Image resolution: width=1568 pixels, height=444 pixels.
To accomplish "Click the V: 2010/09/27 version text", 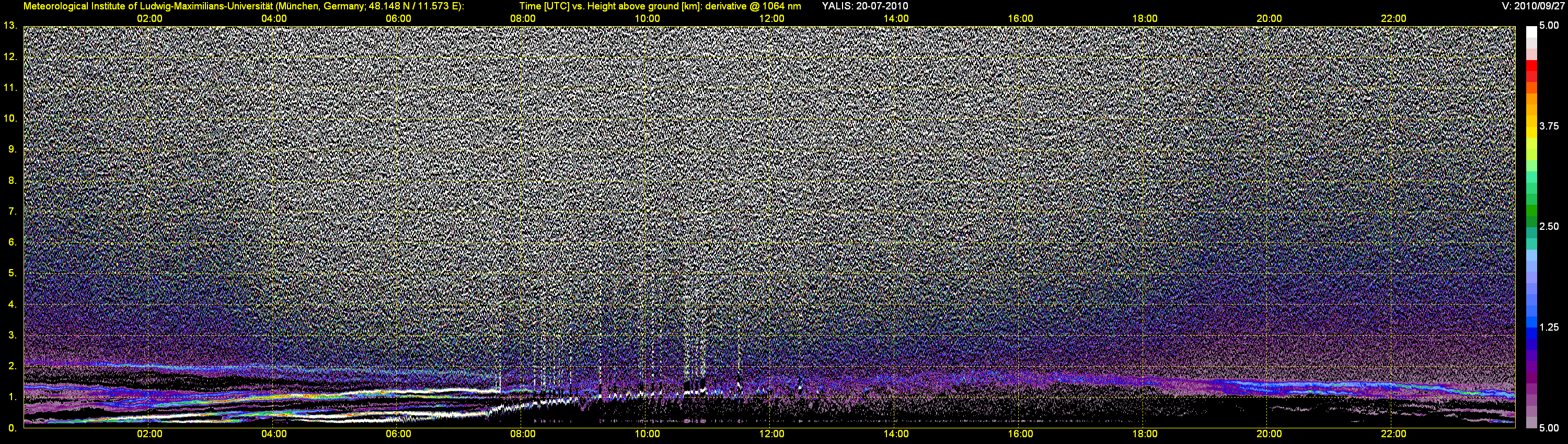I will pyautogui.click(x=1532, y=6).
